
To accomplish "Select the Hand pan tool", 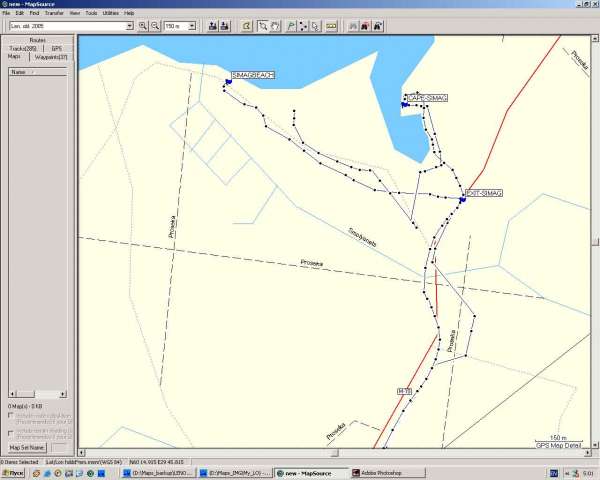I will 276,25.
